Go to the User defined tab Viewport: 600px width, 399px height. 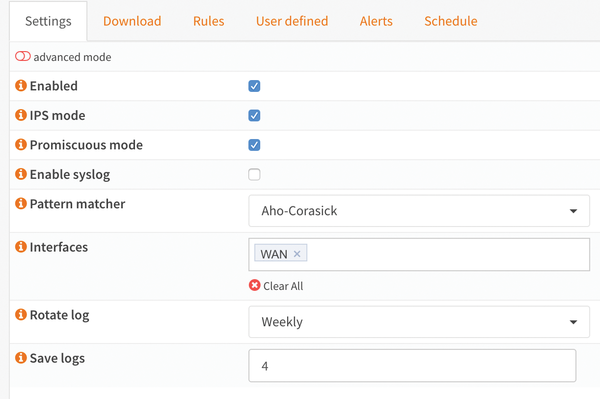click(292, 21)
